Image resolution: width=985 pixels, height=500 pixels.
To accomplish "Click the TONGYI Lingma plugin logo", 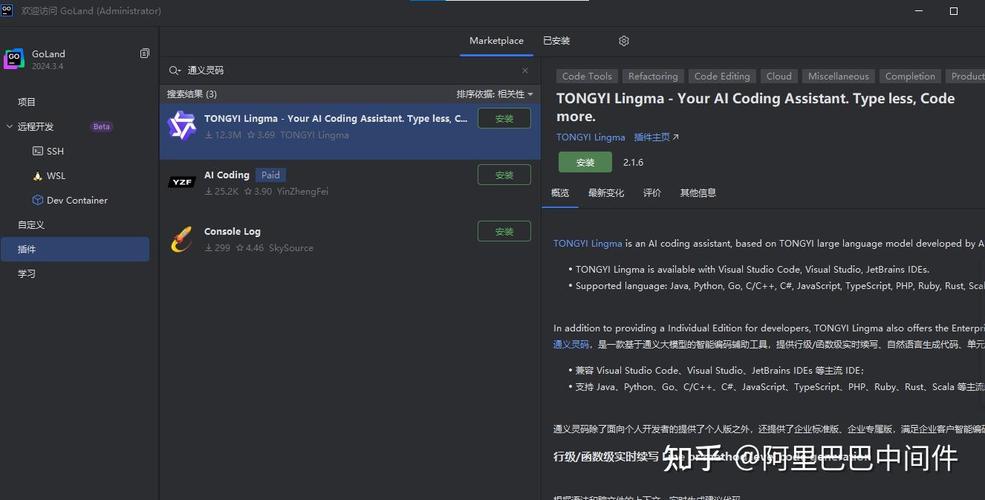I will coord(182,126).
